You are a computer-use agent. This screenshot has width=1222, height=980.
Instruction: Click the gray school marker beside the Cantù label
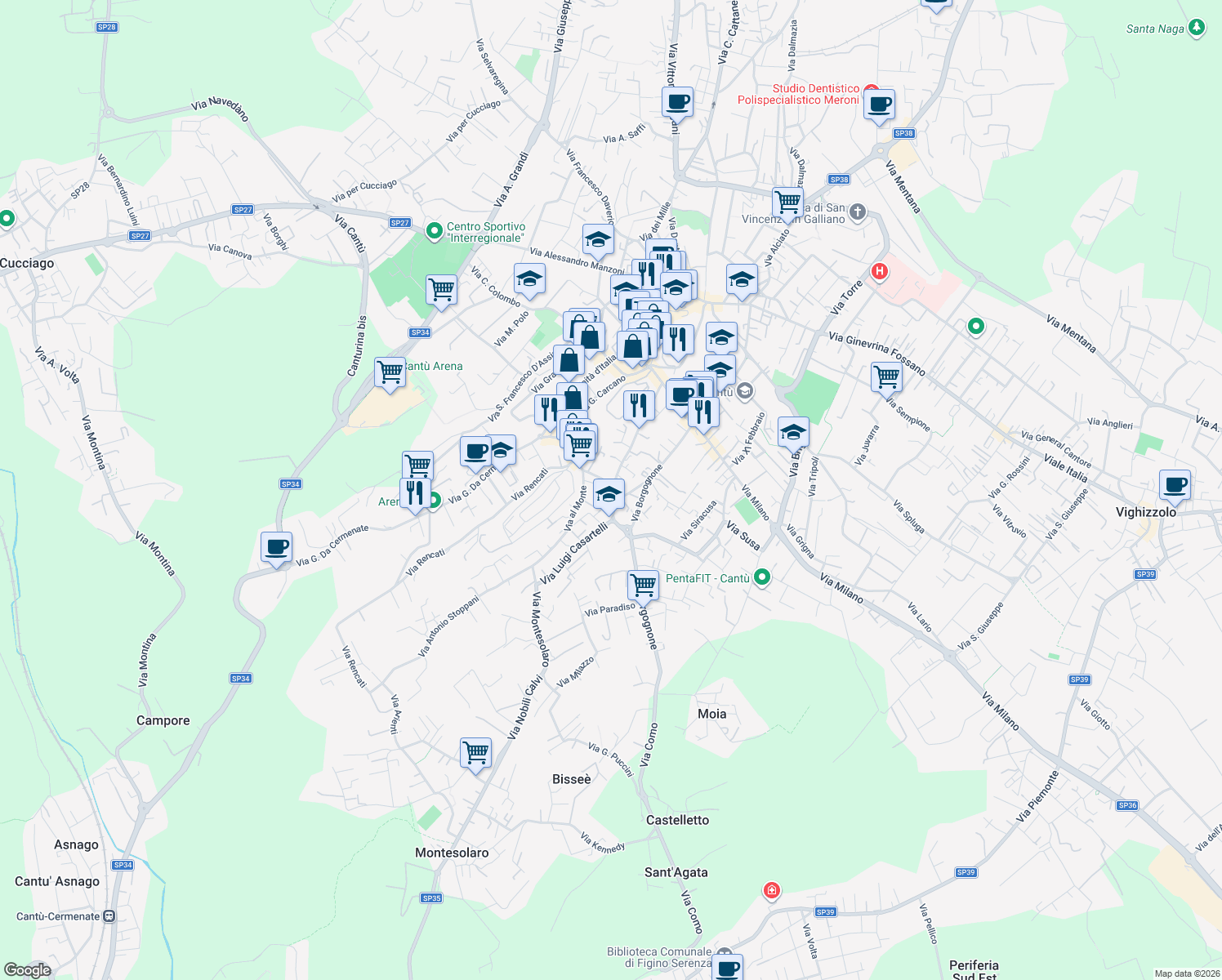[744, 392]
